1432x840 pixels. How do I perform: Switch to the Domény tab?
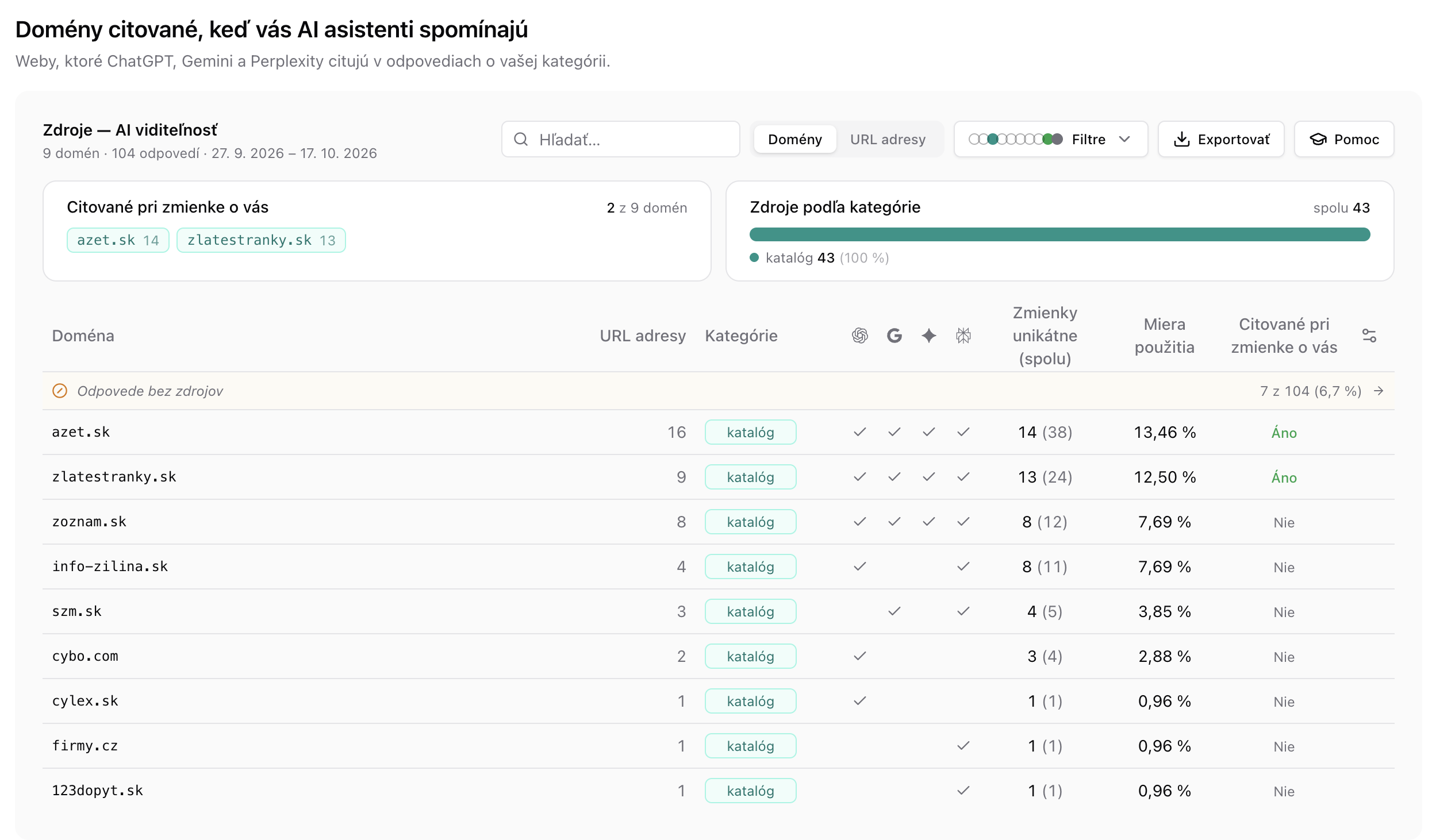tap(795, 140)
